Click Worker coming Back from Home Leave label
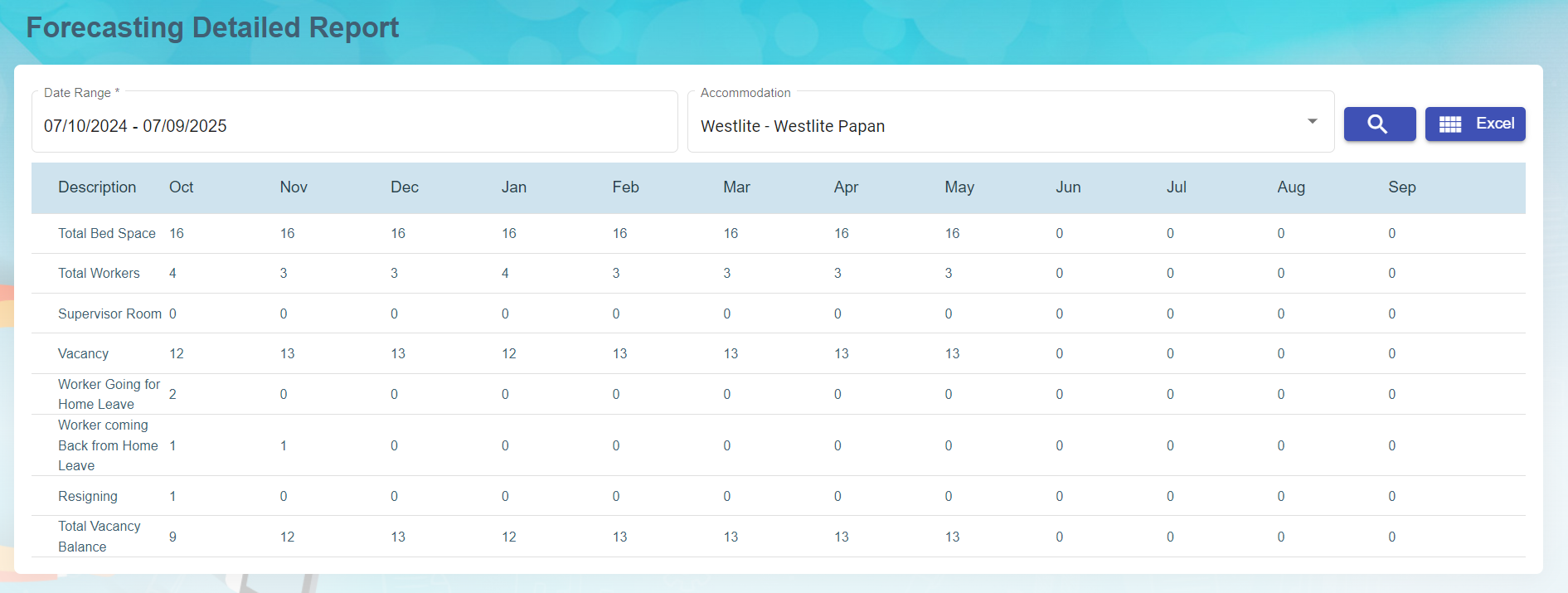 107,445
